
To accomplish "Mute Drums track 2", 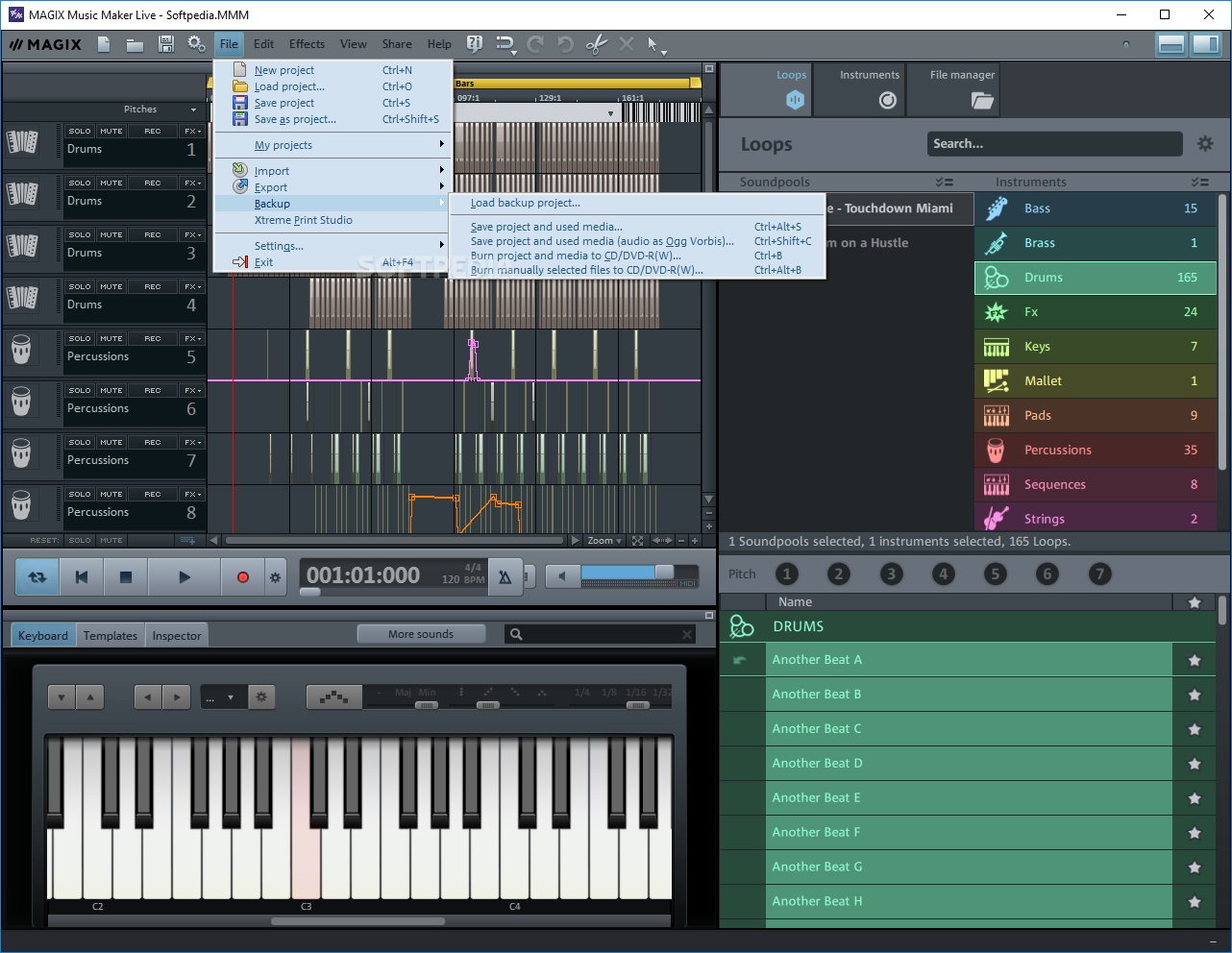I will coord(111,183).
